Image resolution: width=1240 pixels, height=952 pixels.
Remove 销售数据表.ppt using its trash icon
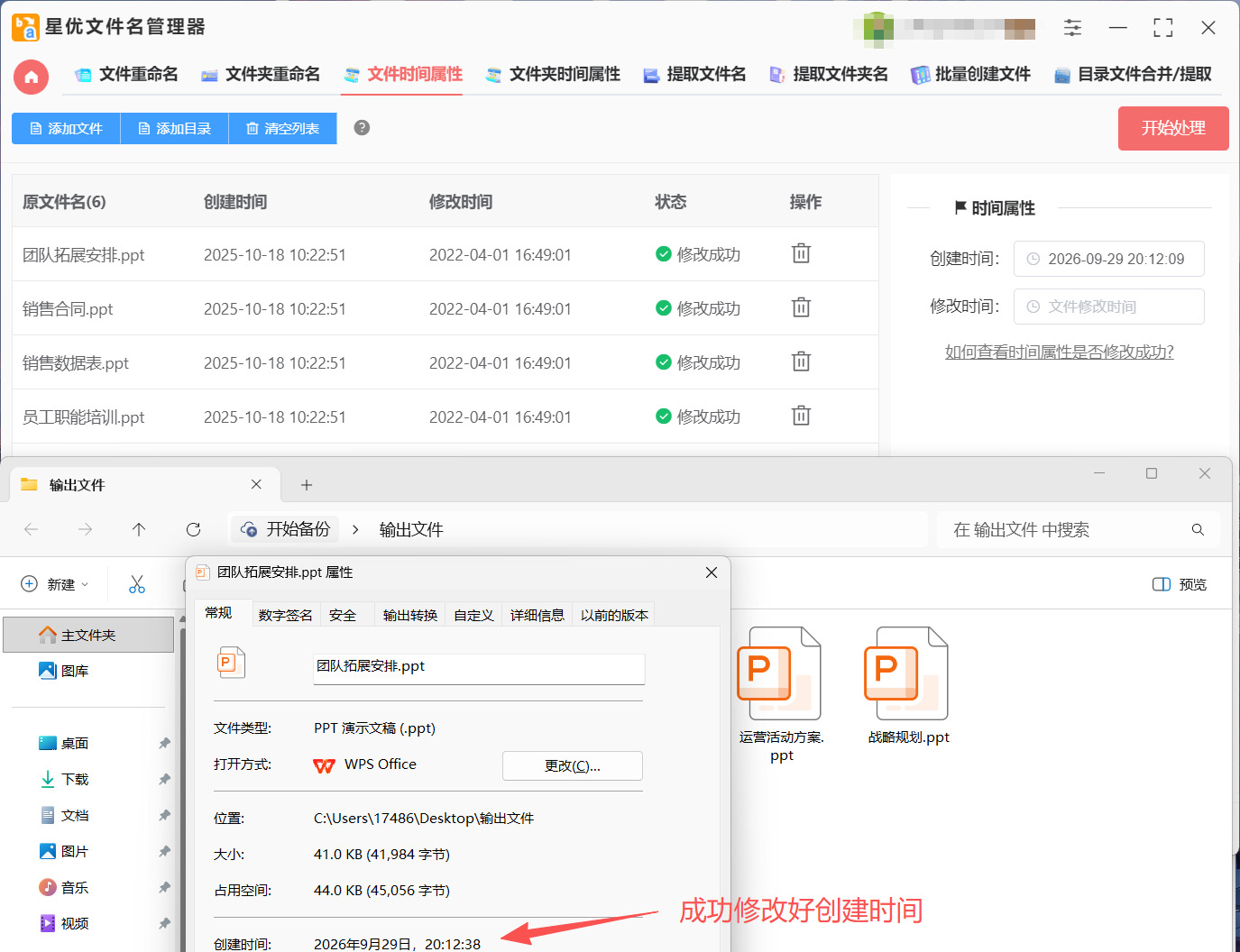[801, 362]
